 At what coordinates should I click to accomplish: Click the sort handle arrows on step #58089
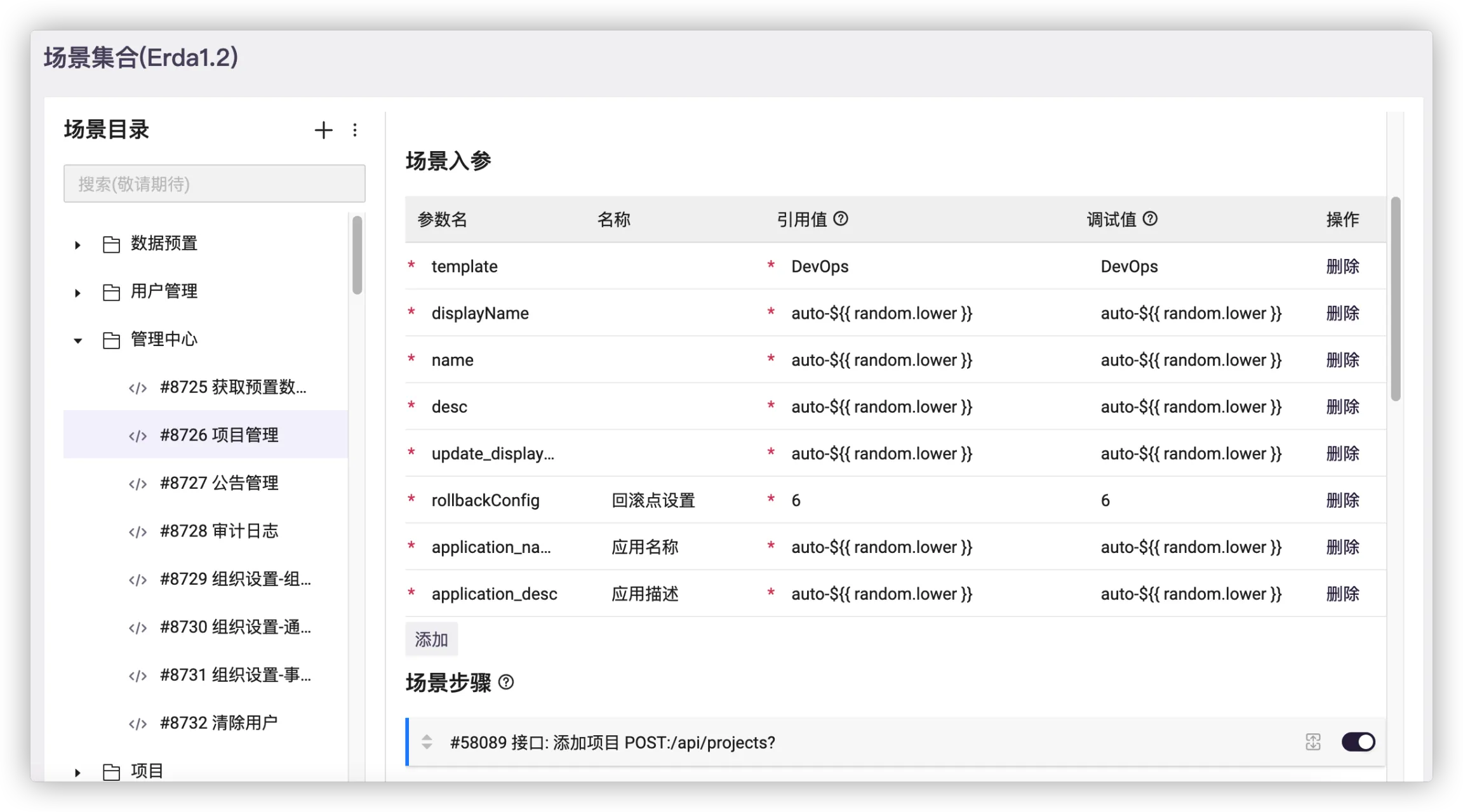(x=427, y=742)
